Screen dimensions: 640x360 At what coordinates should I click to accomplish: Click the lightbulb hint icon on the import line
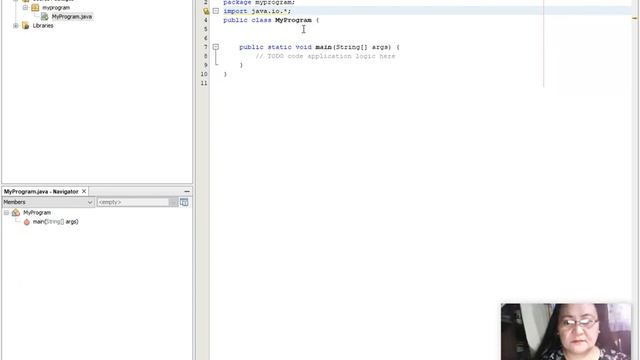pos(206,11)
